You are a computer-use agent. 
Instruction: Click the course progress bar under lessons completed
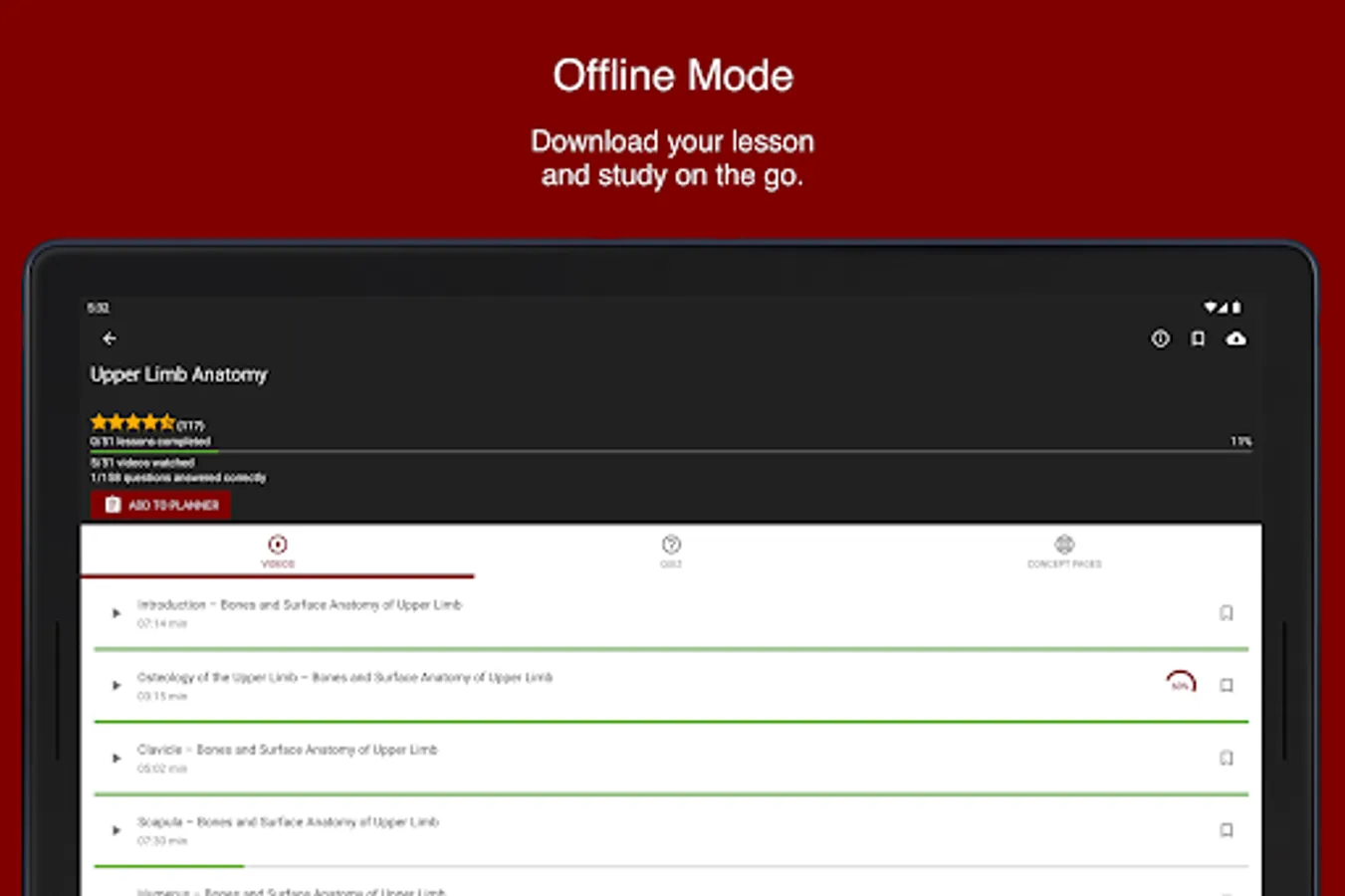click(x=671, y=451)
